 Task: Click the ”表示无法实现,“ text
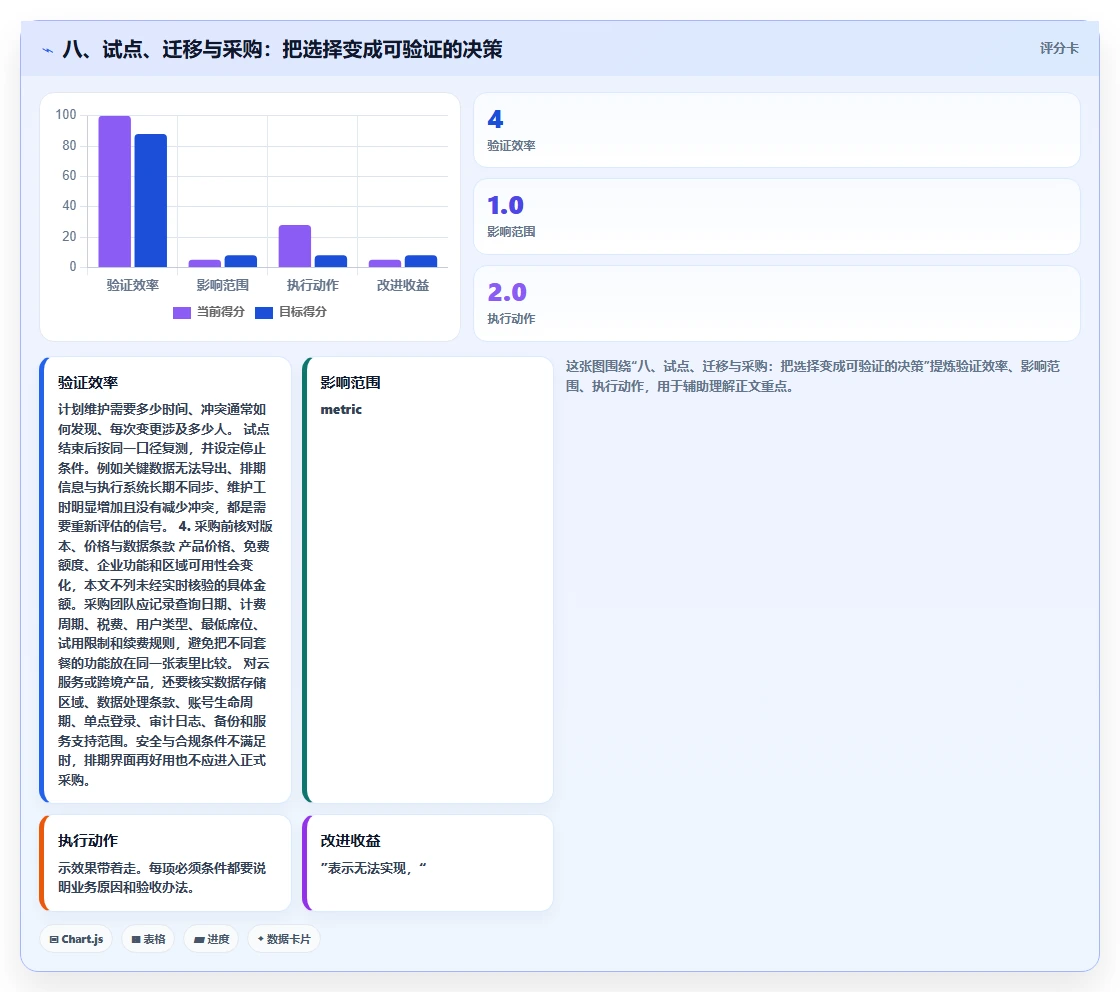pyautogui.click(x=374, y=868)
